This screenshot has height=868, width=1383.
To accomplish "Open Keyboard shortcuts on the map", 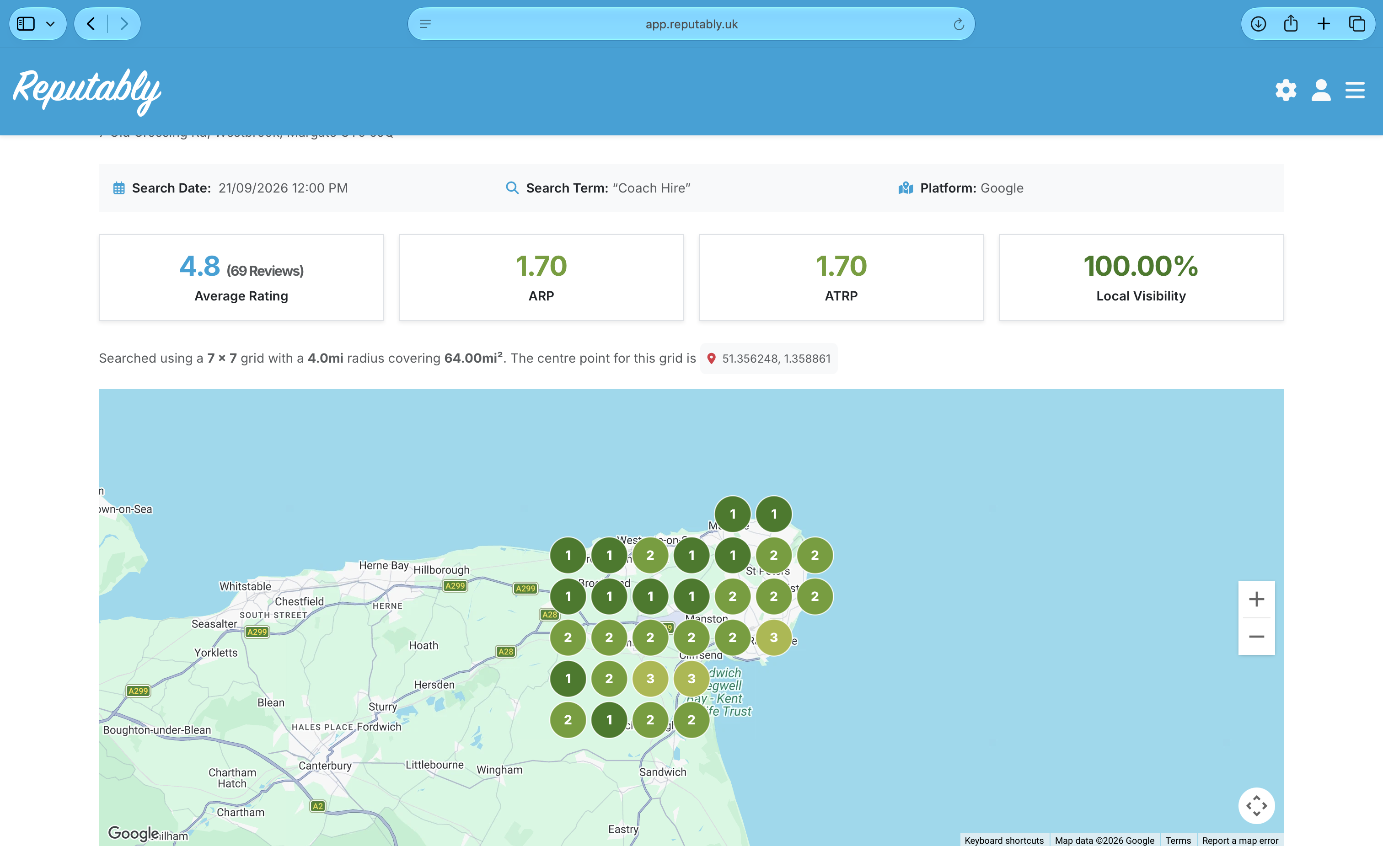I will coord(1003,840).
